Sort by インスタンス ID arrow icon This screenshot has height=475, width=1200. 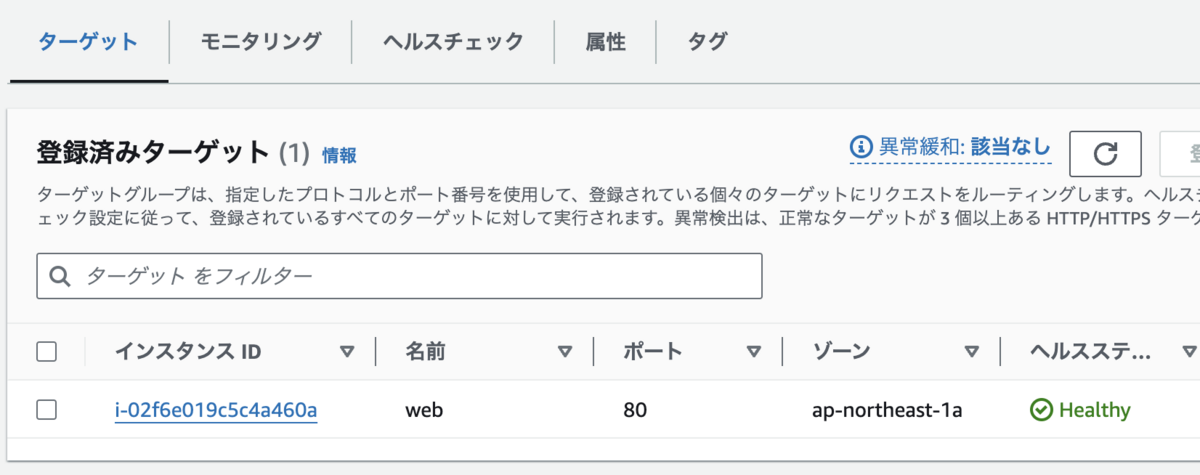point(347,351)
